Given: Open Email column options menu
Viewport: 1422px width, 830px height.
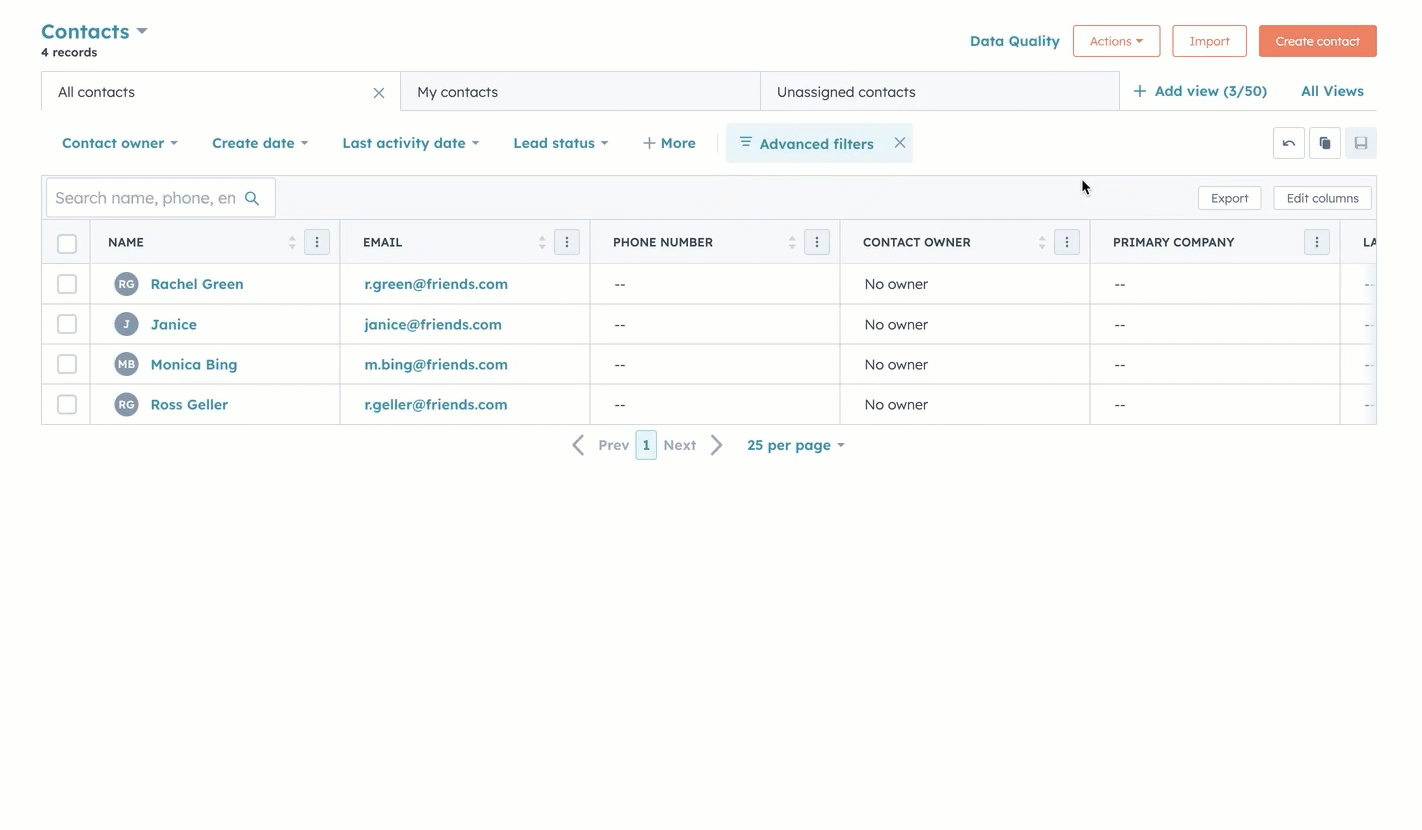Looking at the screenshot, I should click(567, 242).
